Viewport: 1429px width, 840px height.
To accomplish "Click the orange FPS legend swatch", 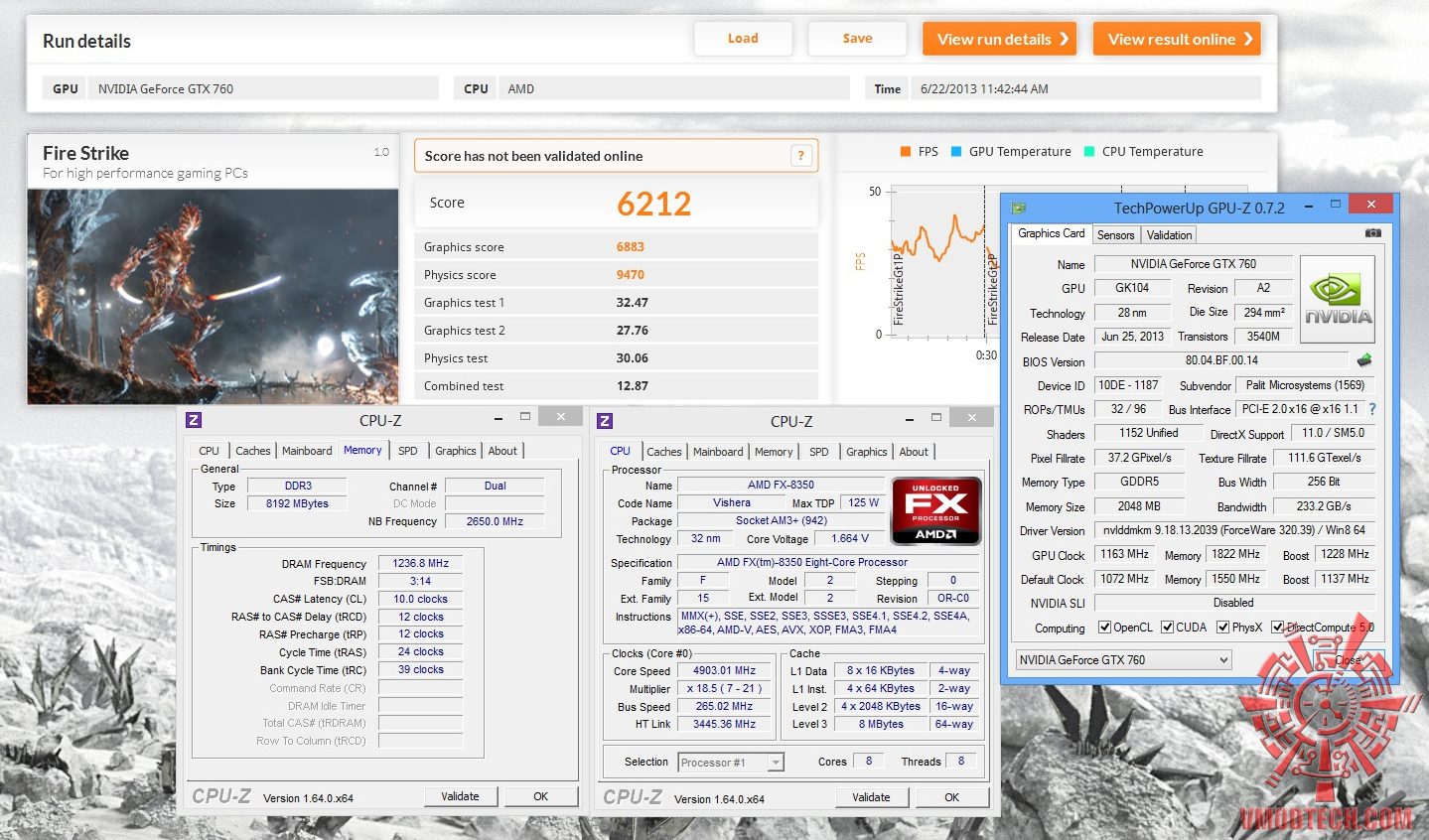I will (x=906, y=151).
